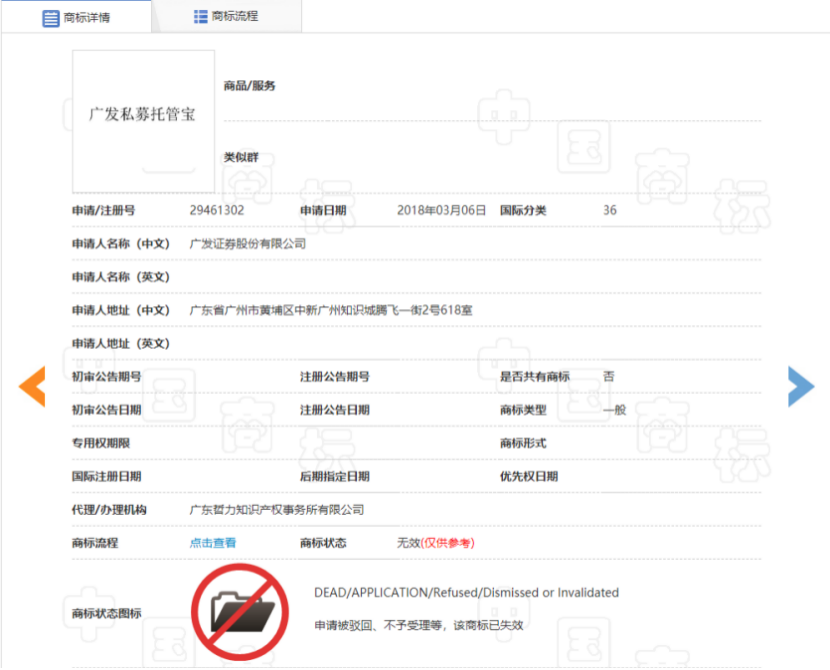Click the 代理/办理机构 label
Image resolution: width=830 pixels, height=670 pixels.
point(109,510)
